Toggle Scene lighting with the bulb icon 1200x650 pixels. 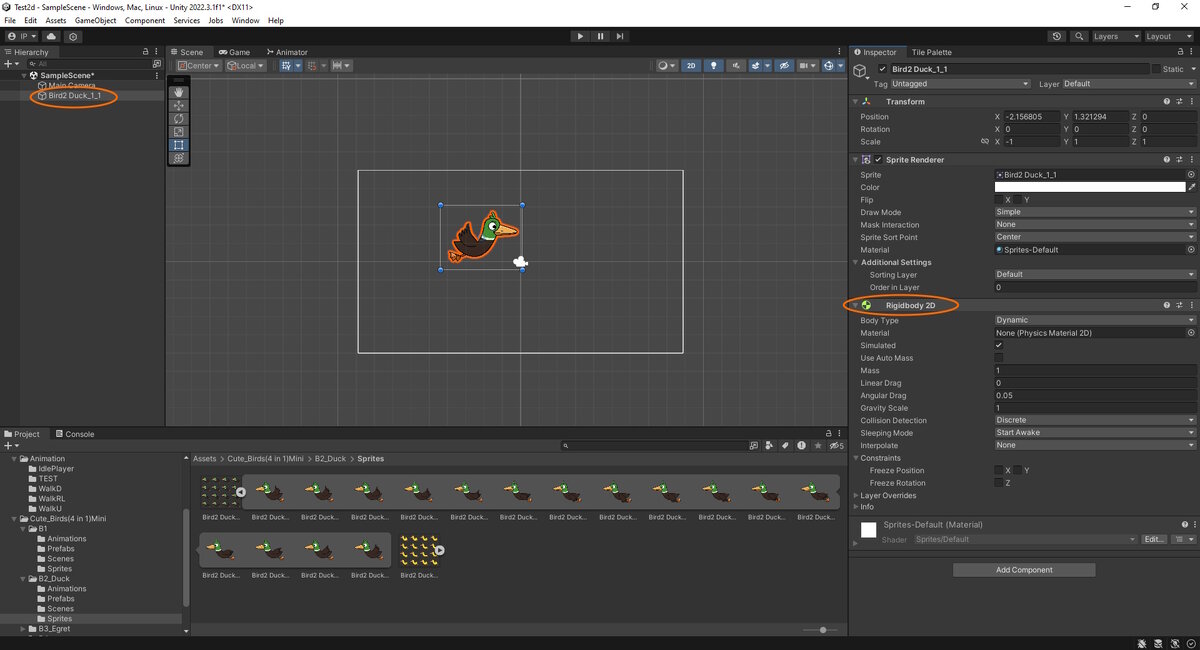[x=714, y=66]
